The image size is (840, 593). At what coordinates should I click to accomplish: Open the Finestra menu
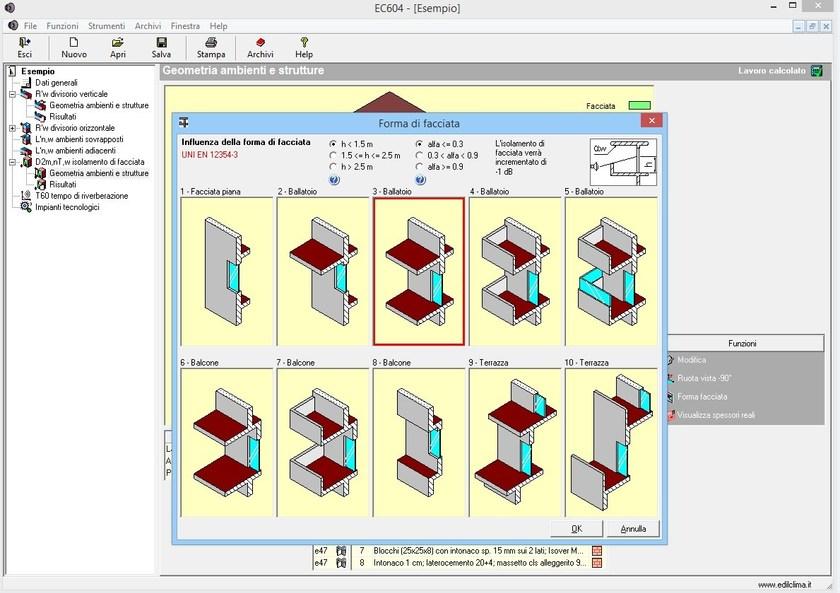[184, 25]
